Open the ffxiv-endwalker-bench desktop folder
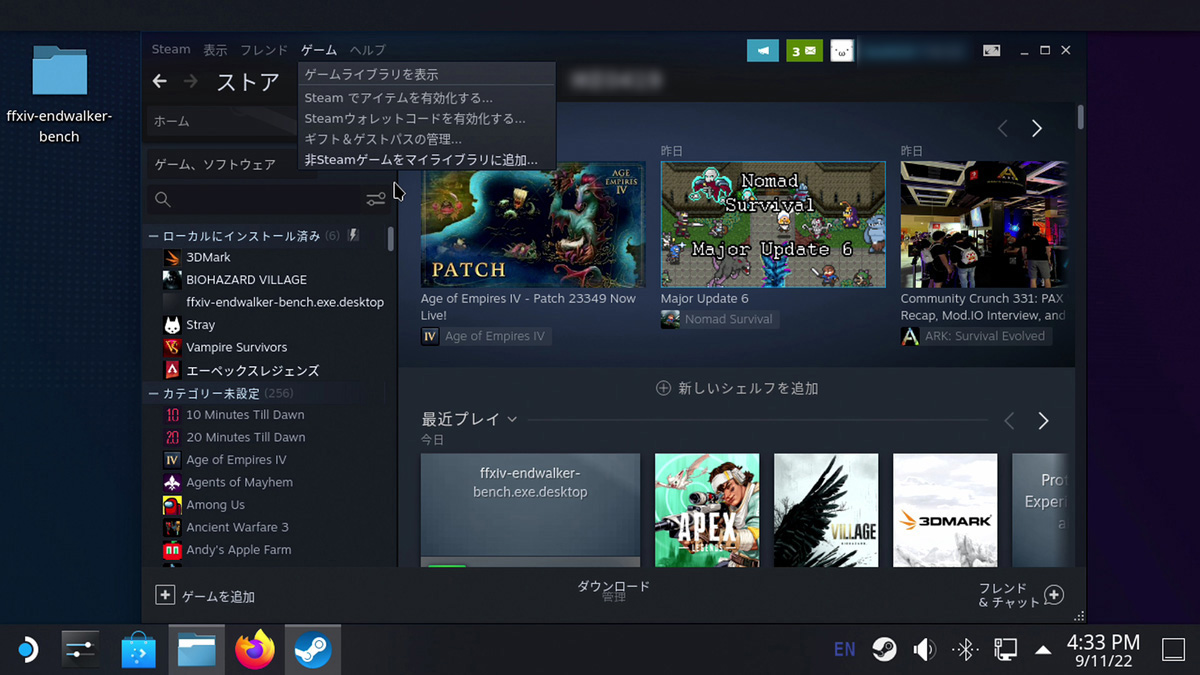The width and height of the screenshot is (1200, 675). pyautogui.click(x=59, y=93)
